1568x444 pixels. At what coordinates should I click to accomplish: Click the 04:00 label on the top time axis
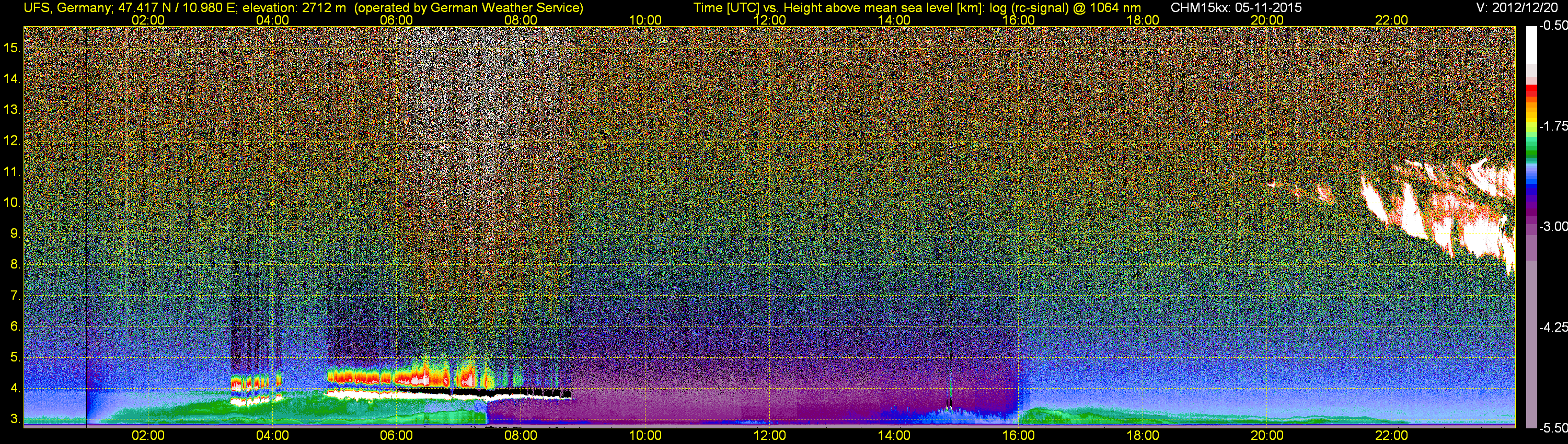[272, 20]
